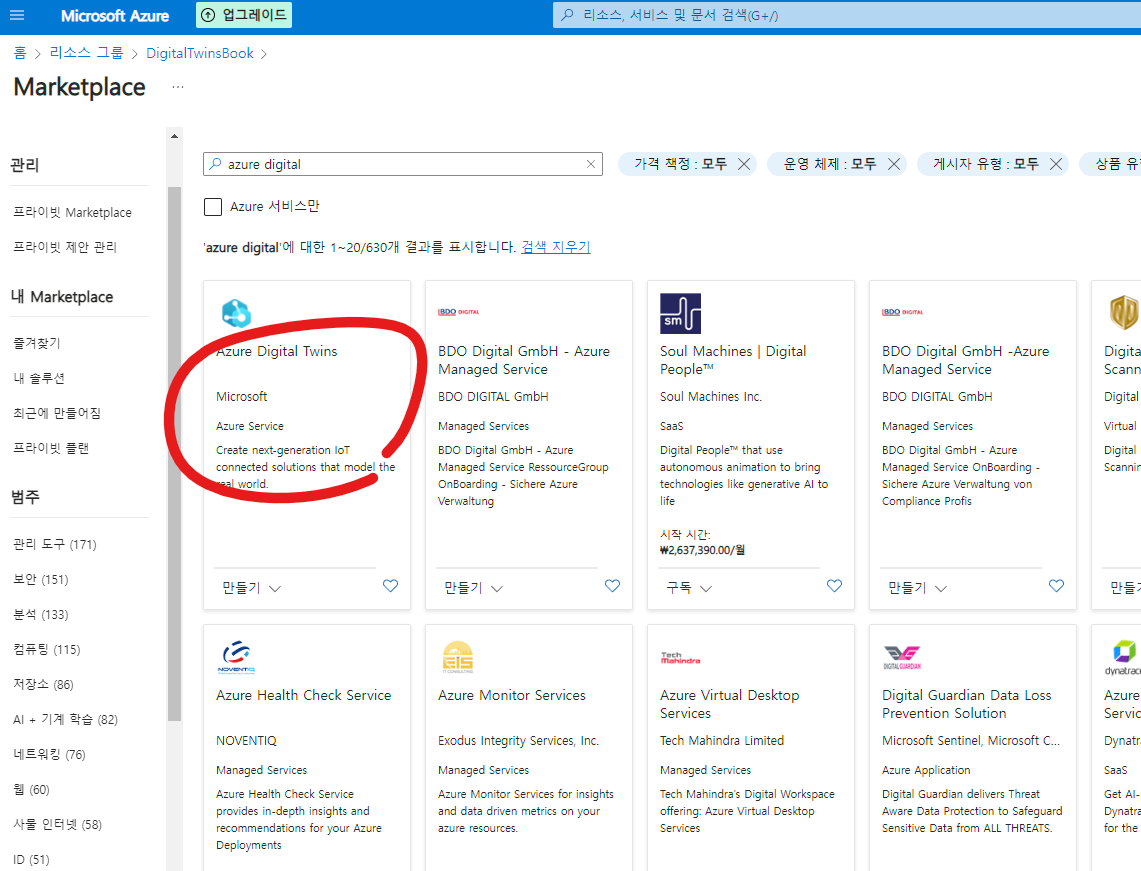This screenshot has height=871, width=1141.
Task: Filter by 저장소 (86) category
Action: (x=44, y=684)
